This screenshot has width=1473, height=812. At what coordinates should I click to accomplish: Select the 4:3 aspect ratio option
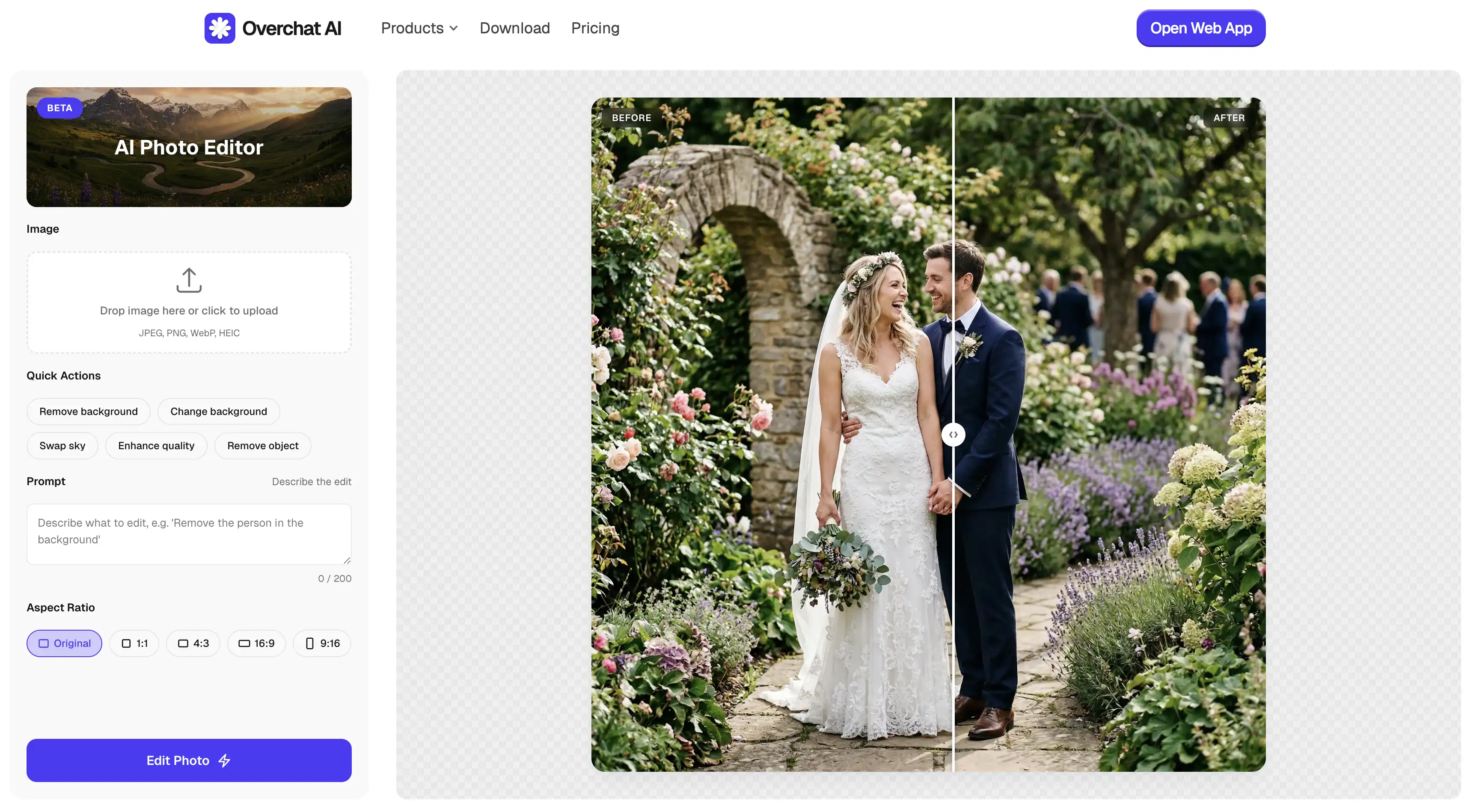click(x=193, y=643)
